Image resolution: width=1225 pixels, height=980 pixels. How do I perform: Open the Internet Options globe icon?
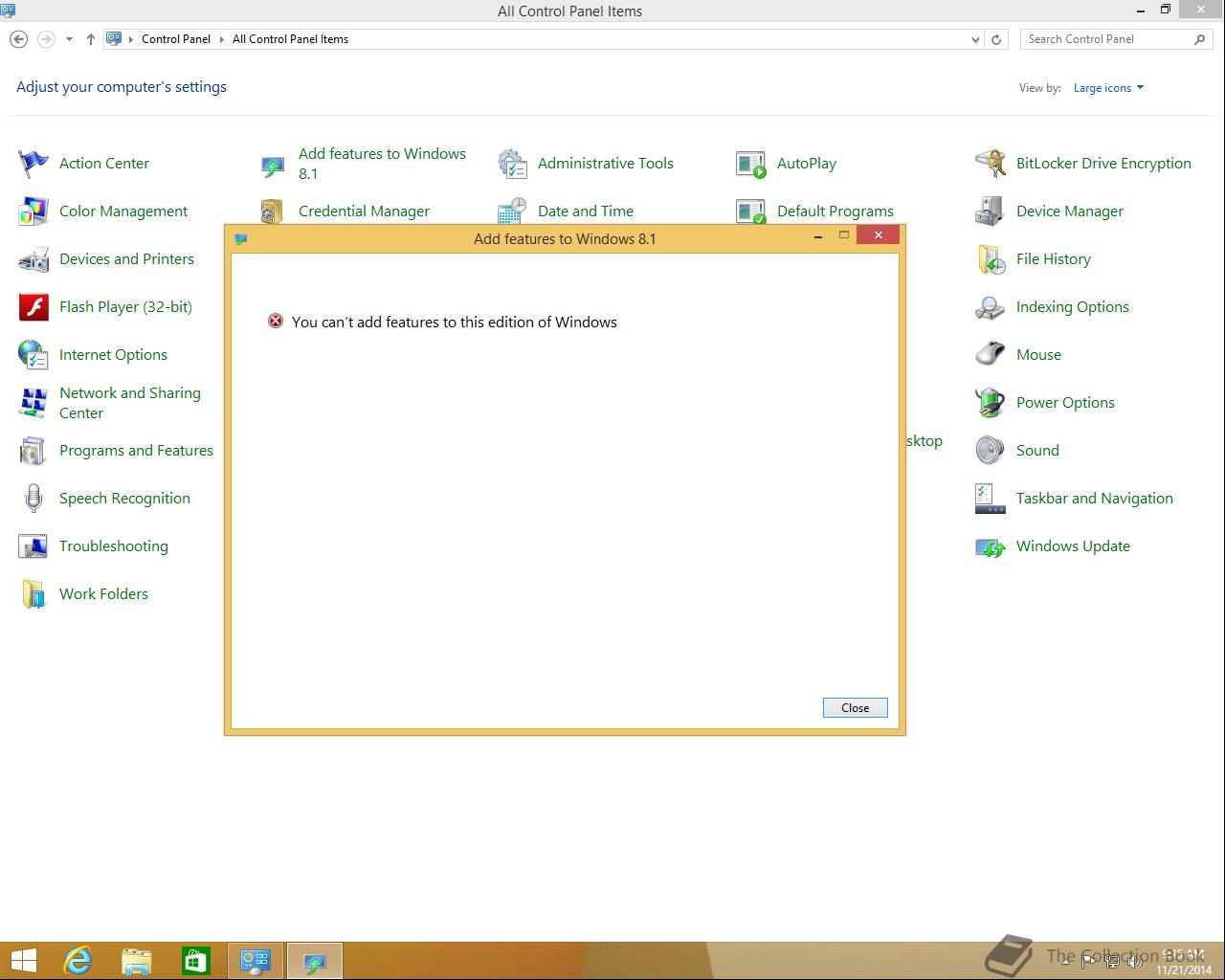coord(33,355)
